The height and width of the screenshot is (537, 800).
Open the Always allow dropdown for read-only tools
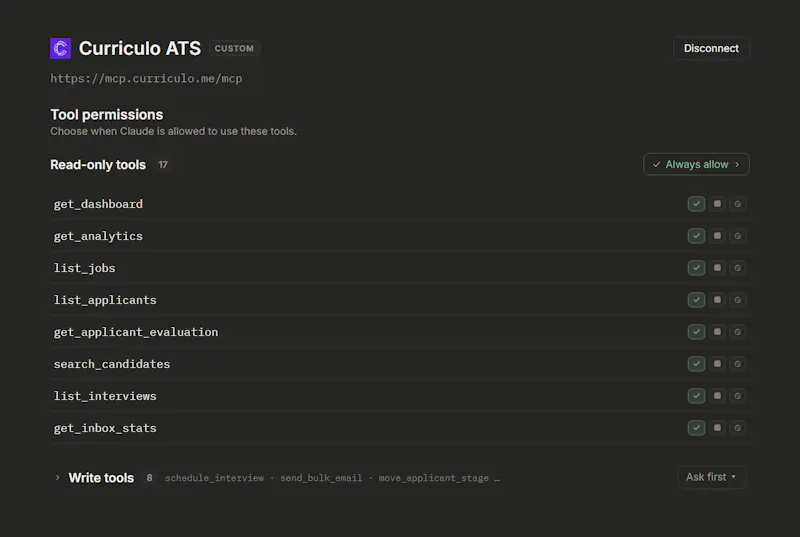point(696,164)
